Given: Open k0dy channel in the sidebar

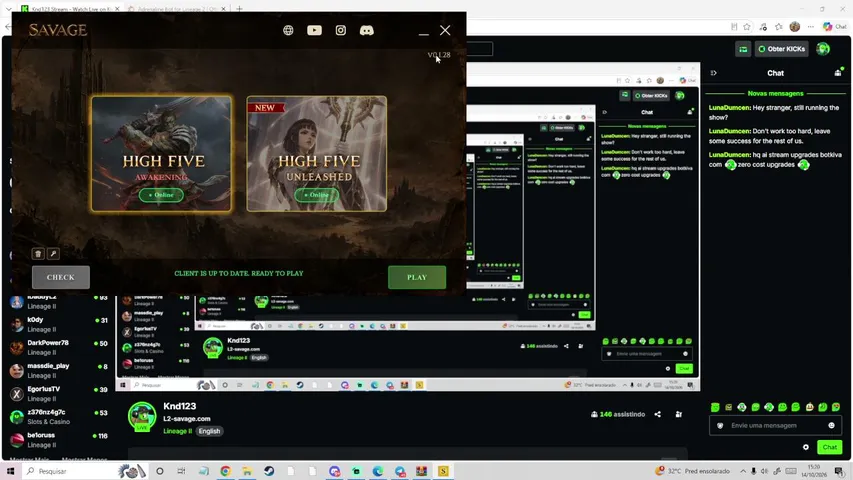Looking at the screenshot, I should pyautogui.click(x=59, y=324).
